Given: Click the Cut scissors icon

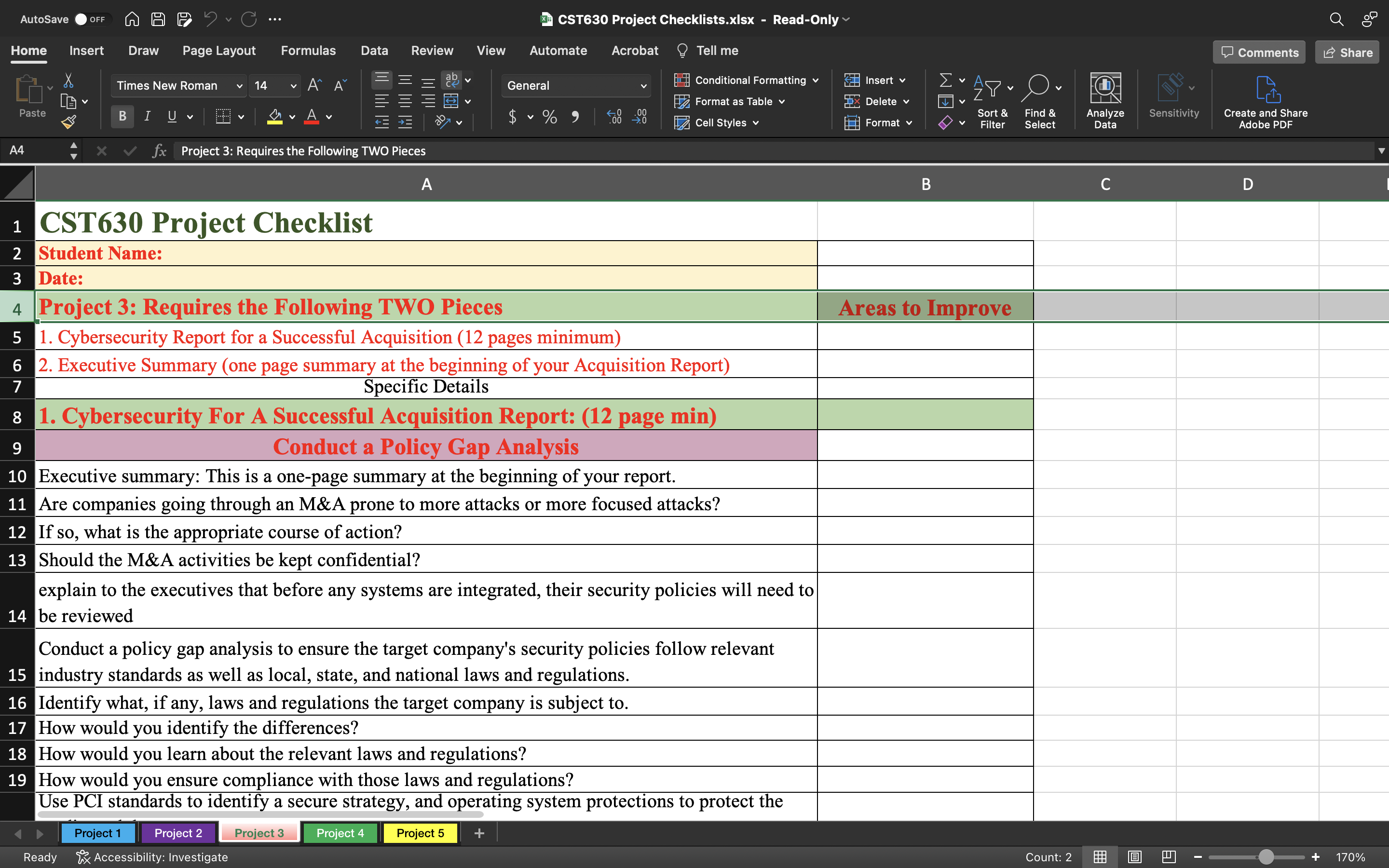Looking at the screenshot, I should [x=68, y=80].
